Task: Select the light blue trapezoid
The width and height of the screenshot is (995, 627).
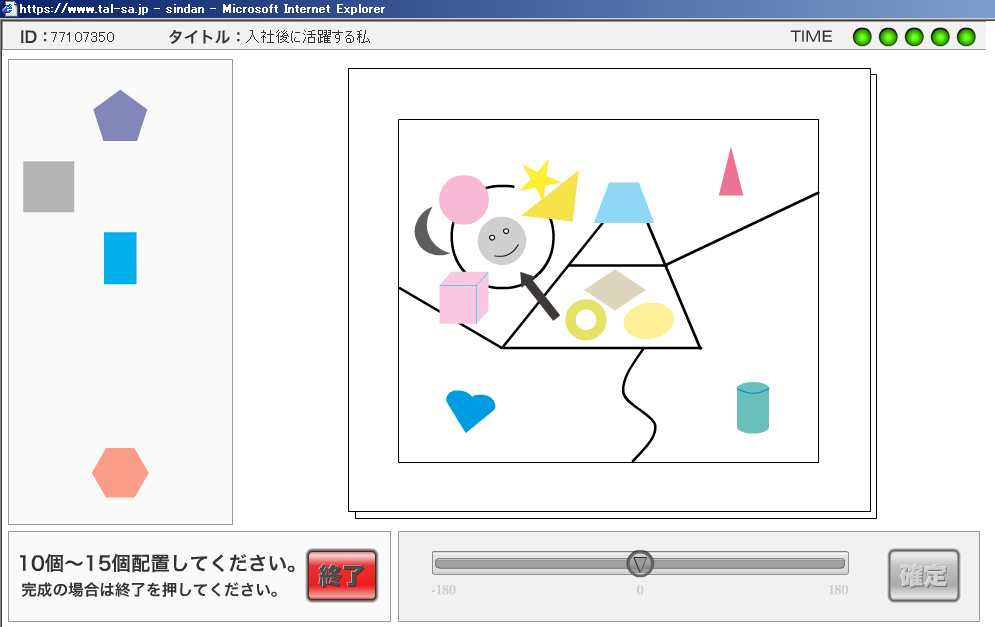Action: (624, 203)
